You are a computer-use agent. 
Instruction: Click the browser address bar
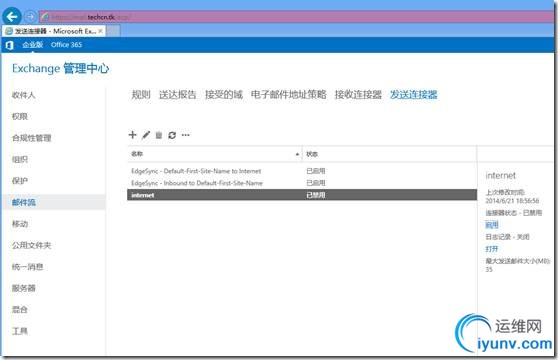point(295,17)
